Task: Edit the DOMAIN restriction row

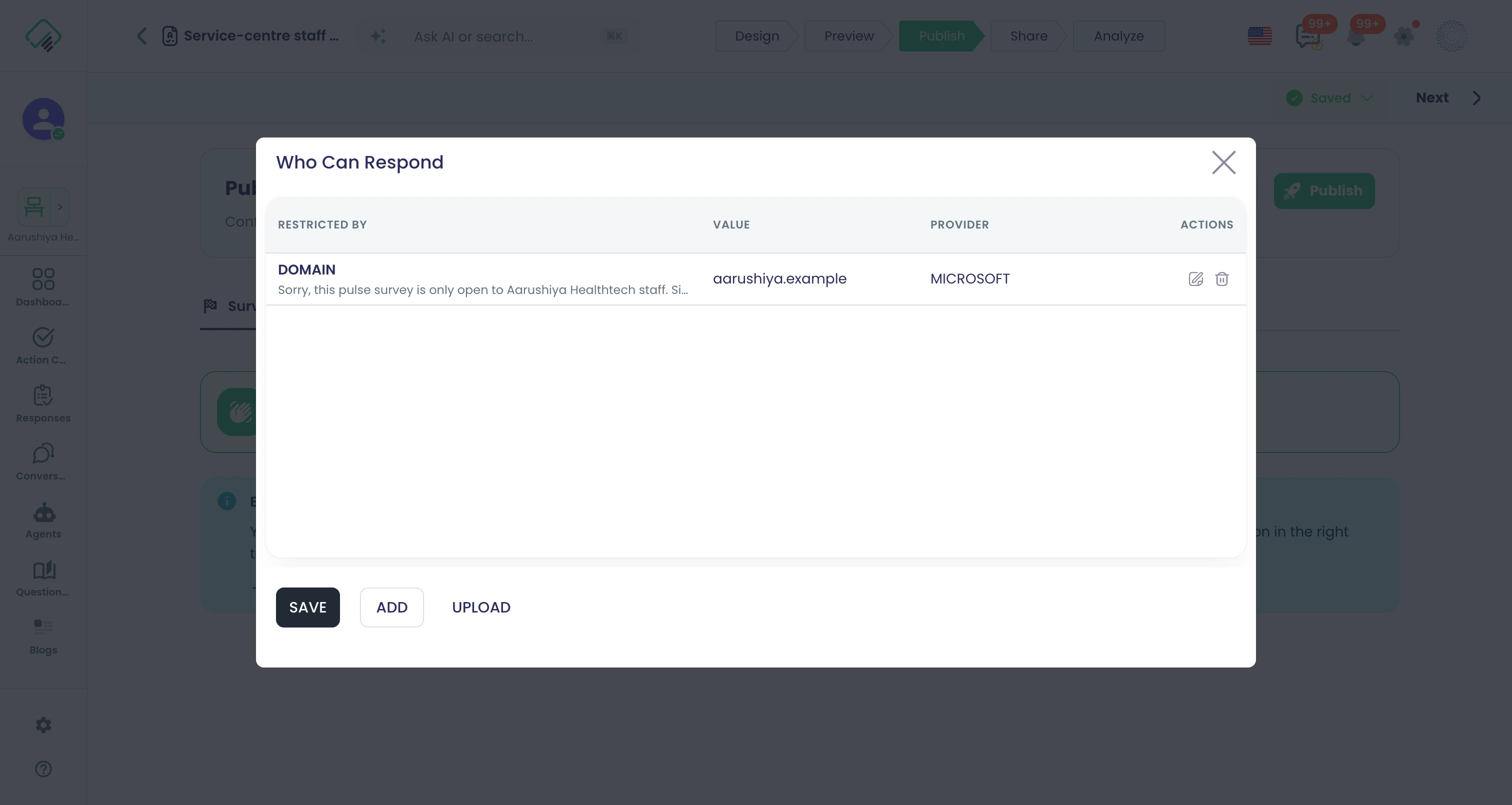Action: [x=1195, y=279]
